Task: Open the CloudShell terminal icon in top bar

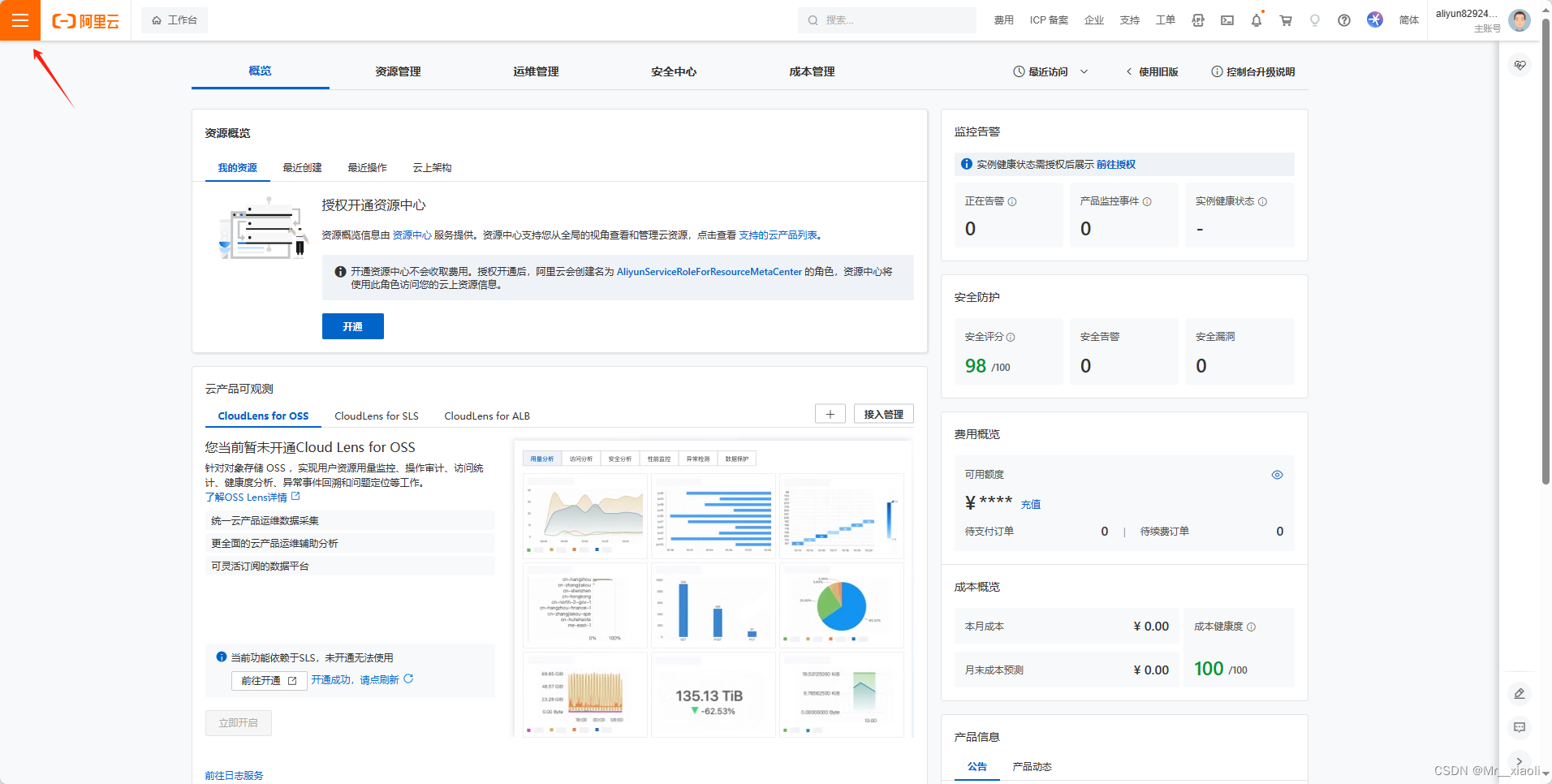Action: (x=1227, y=20)
